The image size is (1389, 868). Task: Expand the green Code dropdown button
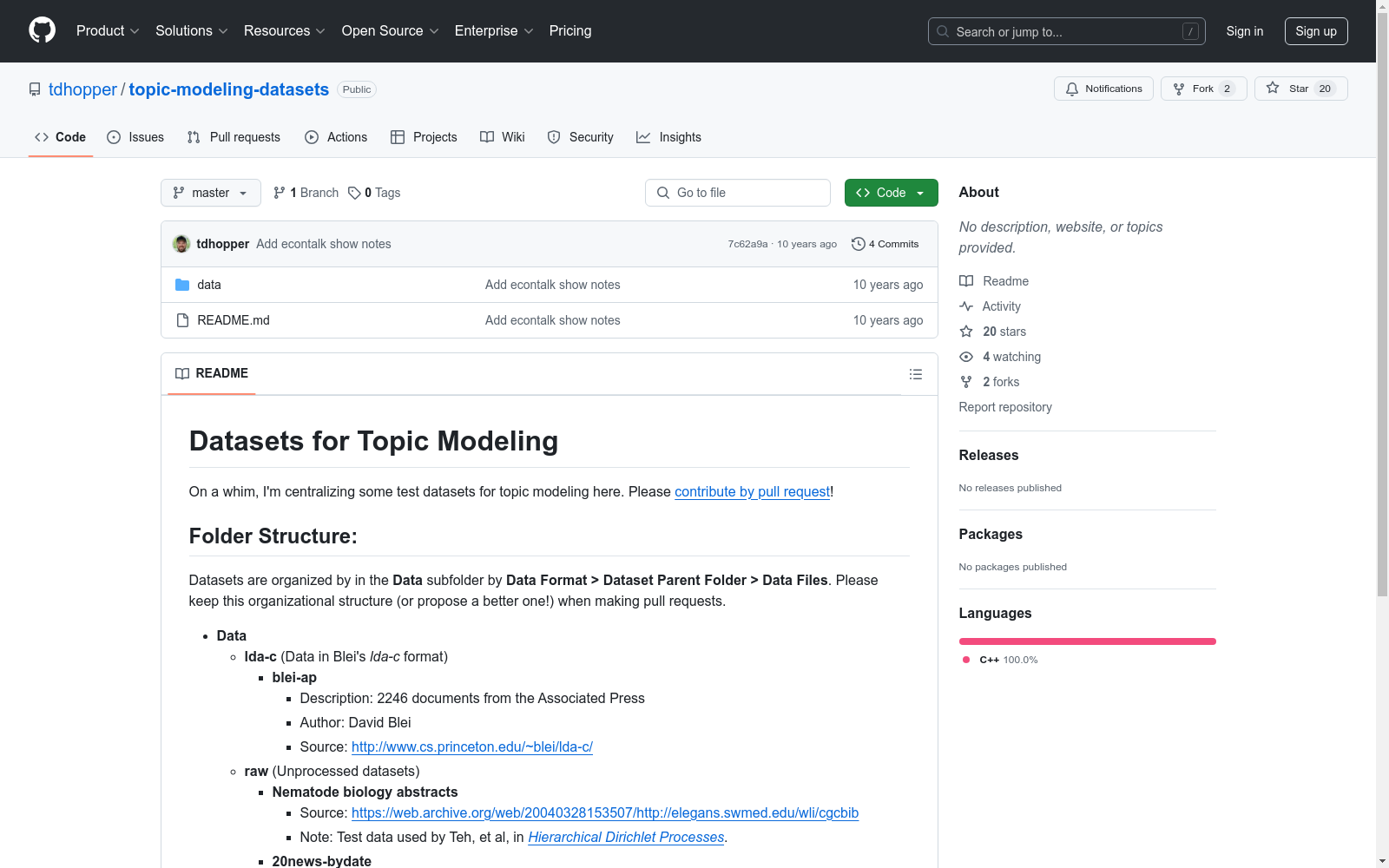click(x=891, y=193)
